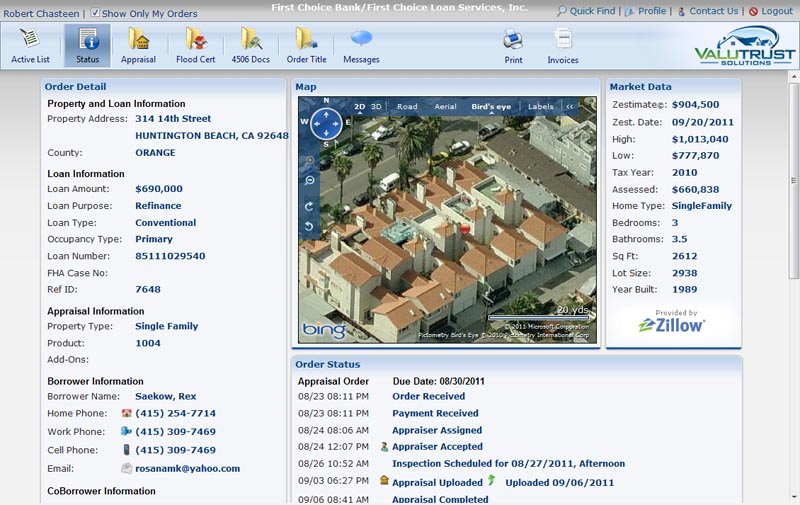800x505 pixels.
Task: Switch the map to Aerial view
Action: [445, 106]
